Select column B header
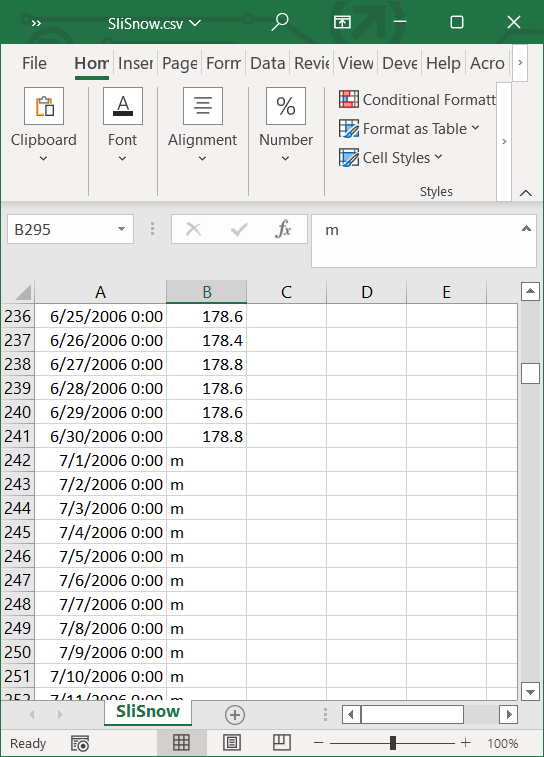 [207, 292]
